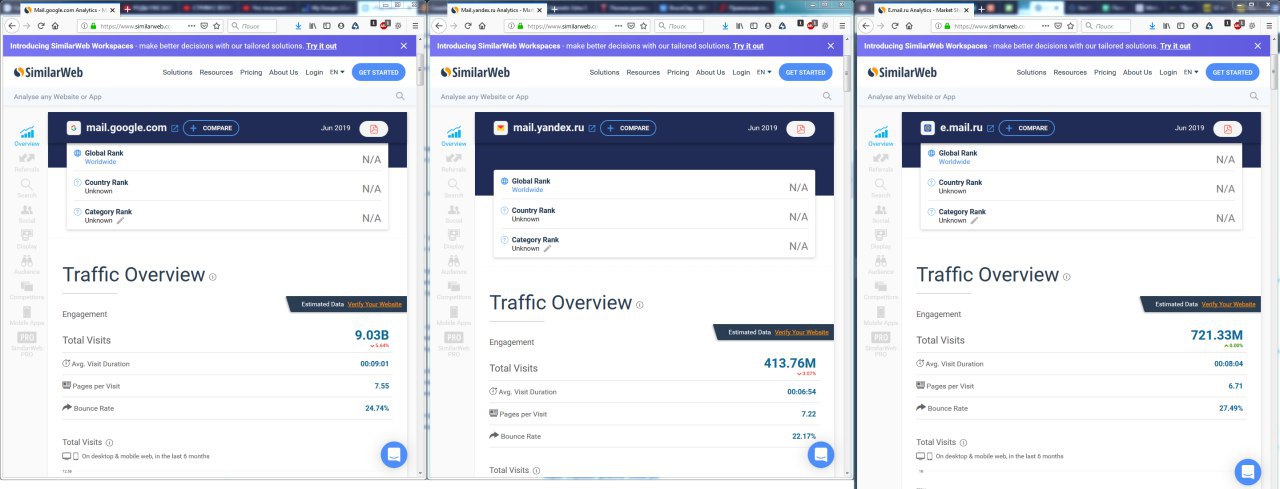Click COMPARE button next to mail.google.com
The width and height of the screenshot is (1280, 489).
point(211,128)
